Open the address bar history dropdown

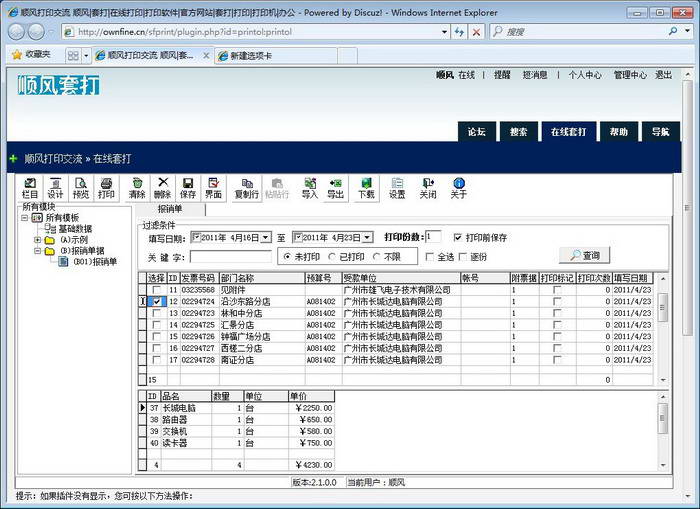pos(444,32)
